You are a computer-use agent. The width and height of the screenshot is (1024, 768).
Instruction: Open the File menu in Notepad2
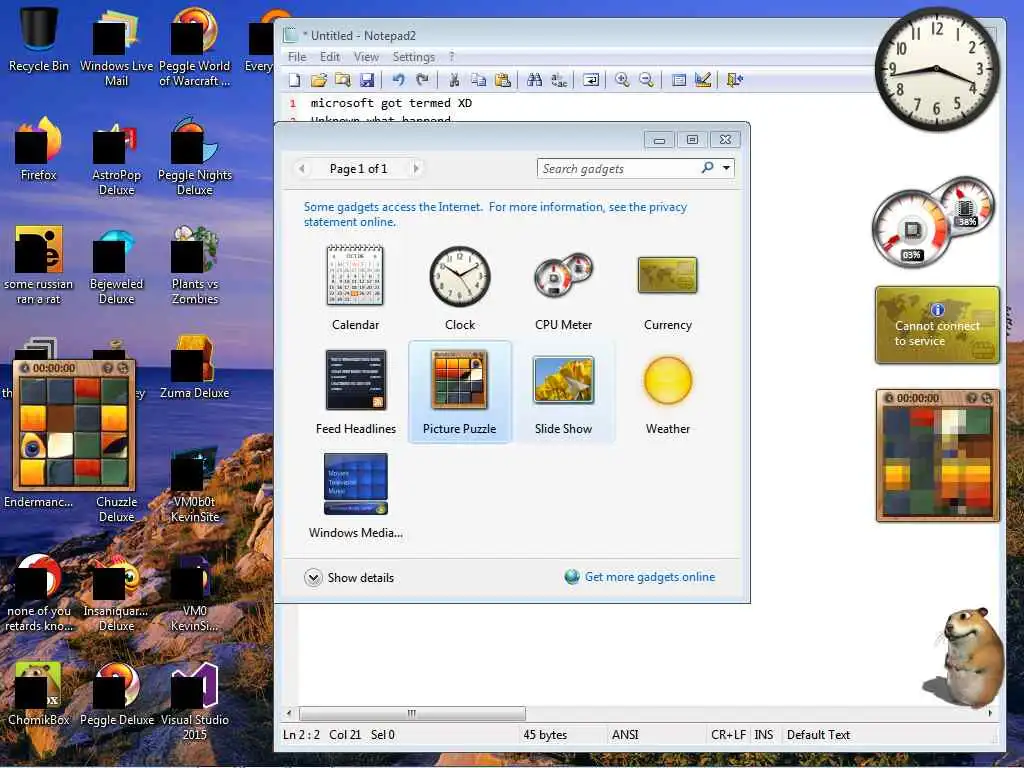(297, 57)
